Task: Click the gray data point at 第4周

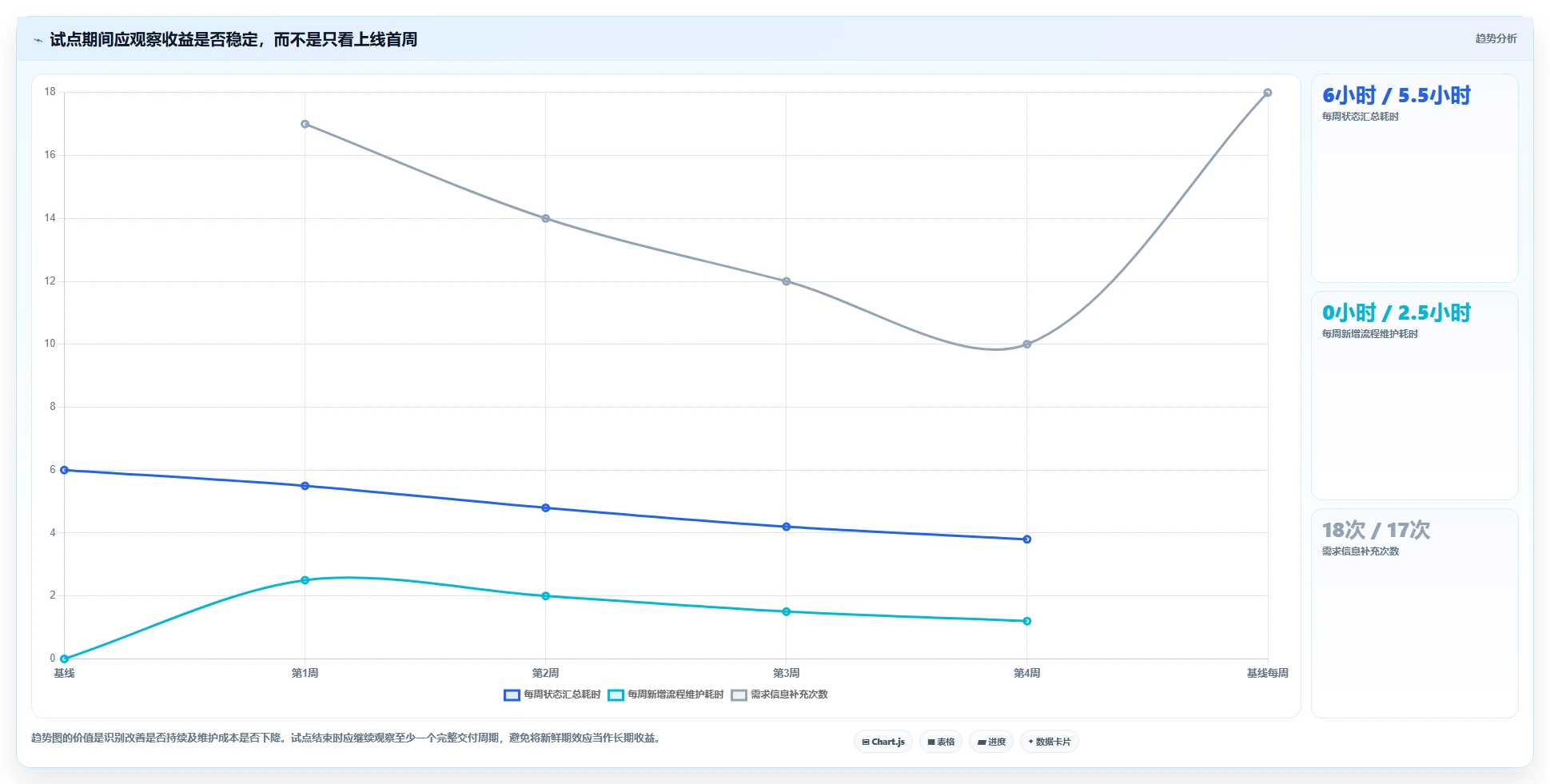Action: coord(1026,344)
